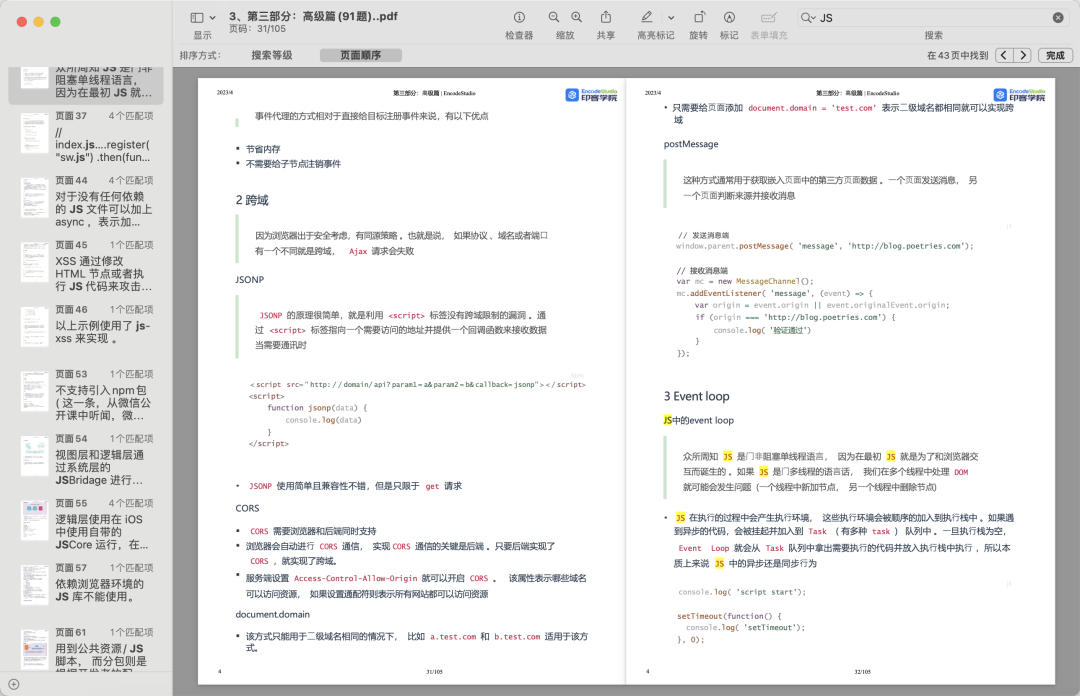This screenshot has height=696, width=1080.
Task: Open search result for 页面 46
Action: click(86, 325)
